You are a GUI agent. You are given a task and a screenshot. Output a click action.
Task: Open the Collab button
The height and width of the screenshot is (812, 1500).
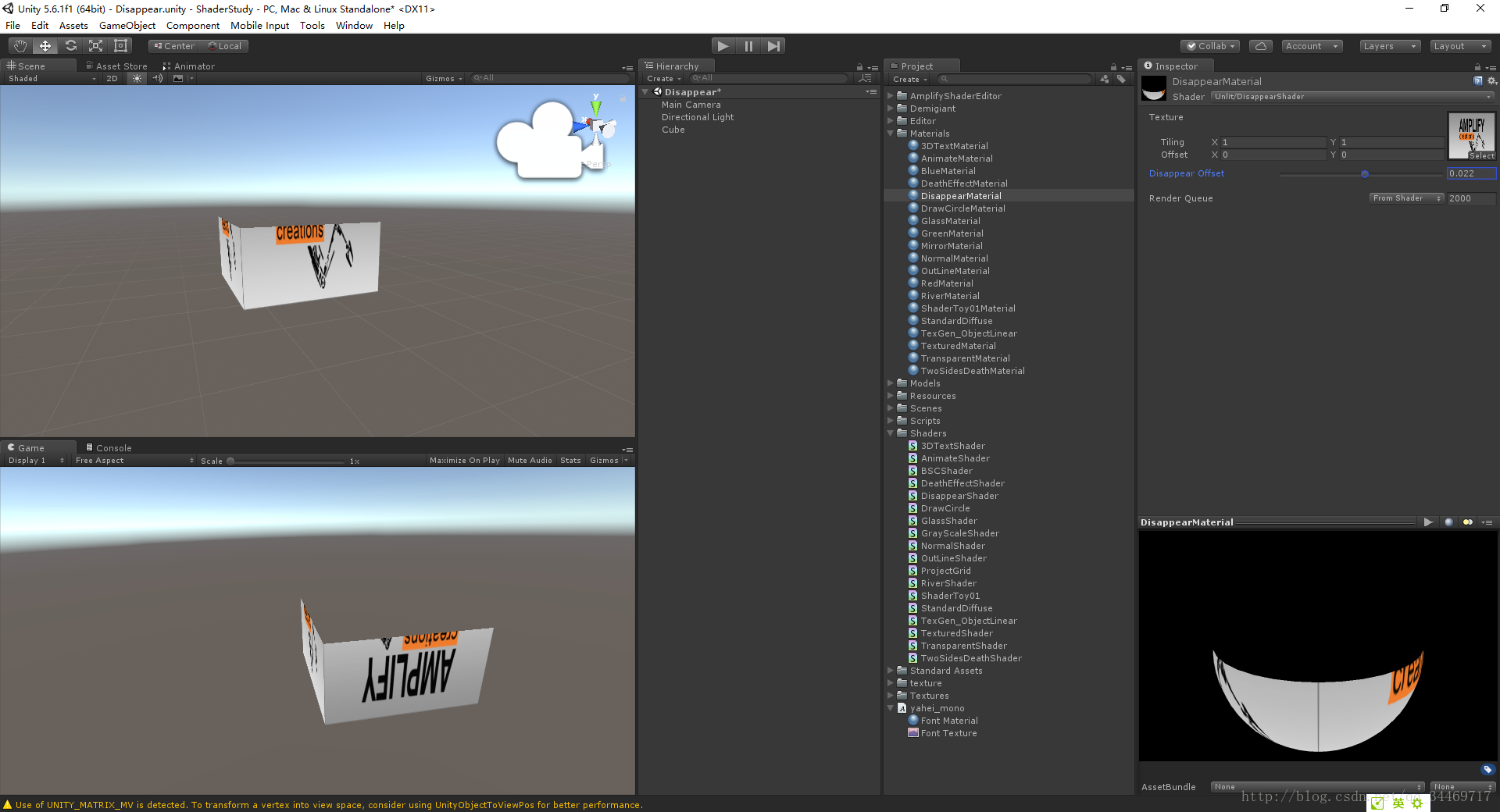[x=1211, y=46]
